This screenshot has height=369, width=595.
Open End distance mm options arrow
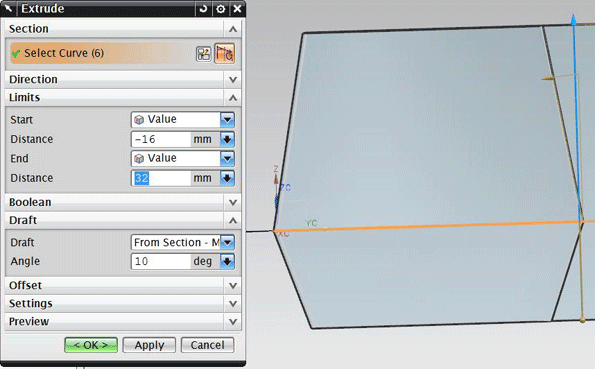[227, 178]
